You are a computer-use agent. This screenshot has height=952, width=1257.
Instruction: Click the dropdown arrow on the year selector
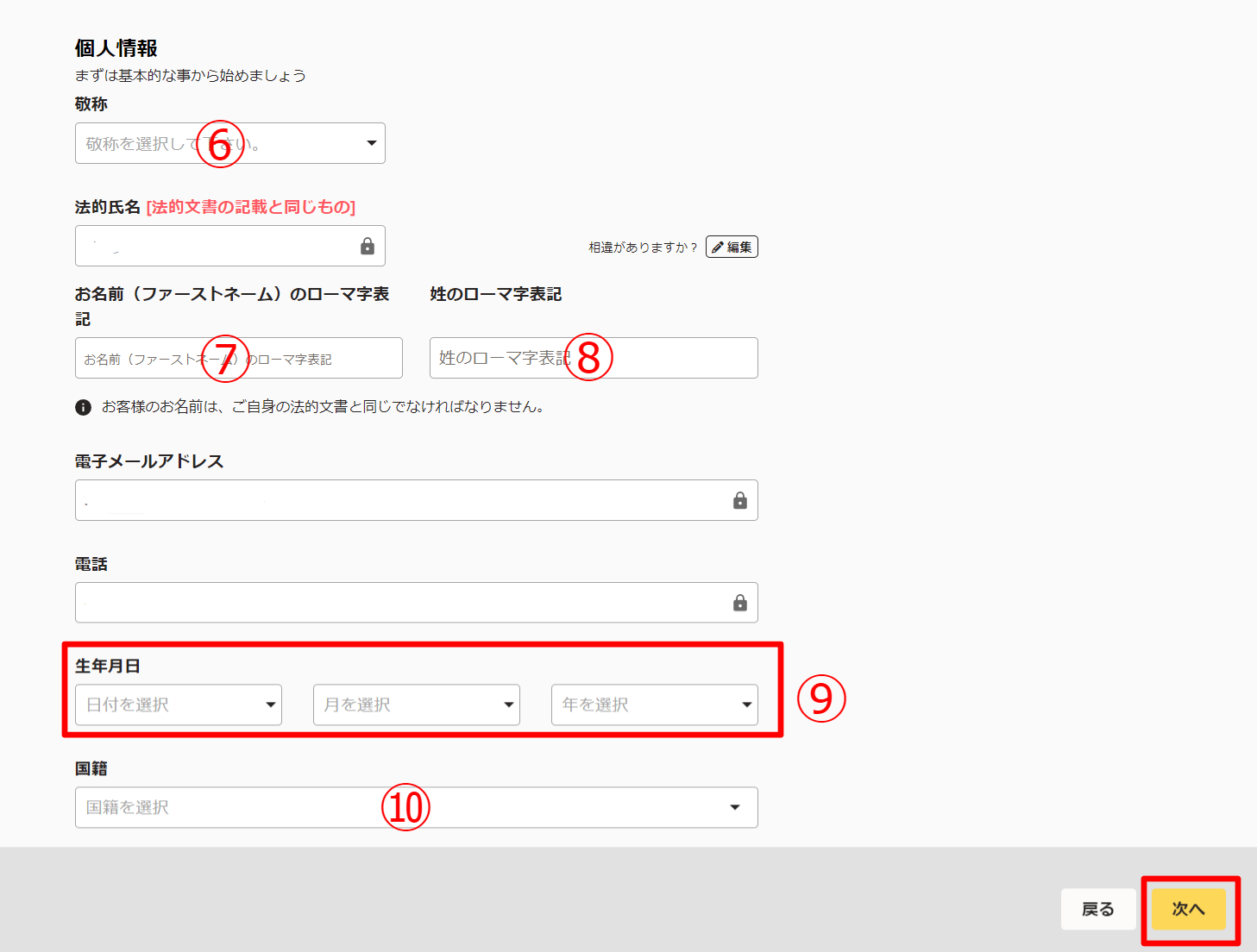tap(745, 705)
